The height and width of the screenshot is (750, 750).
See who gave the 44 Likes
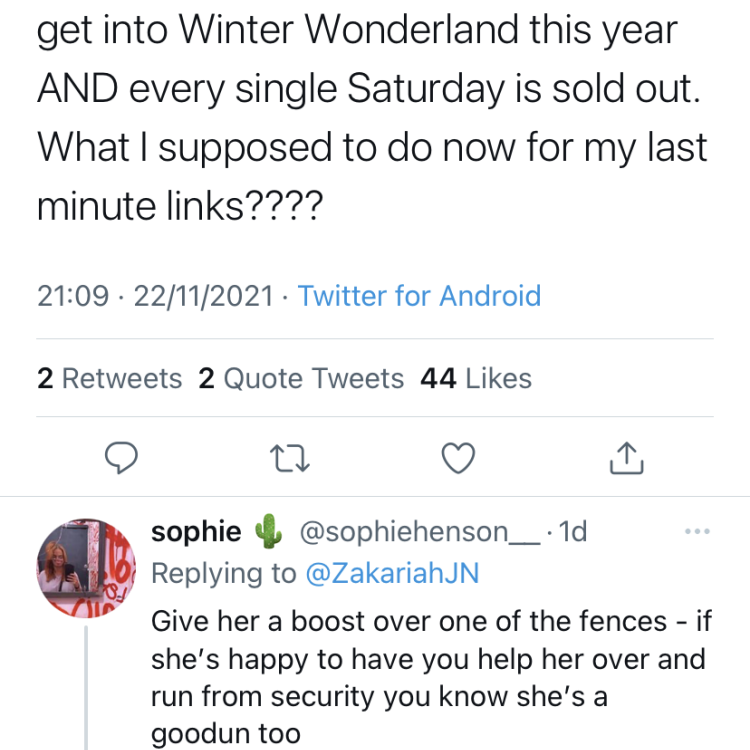click(477, 379)
